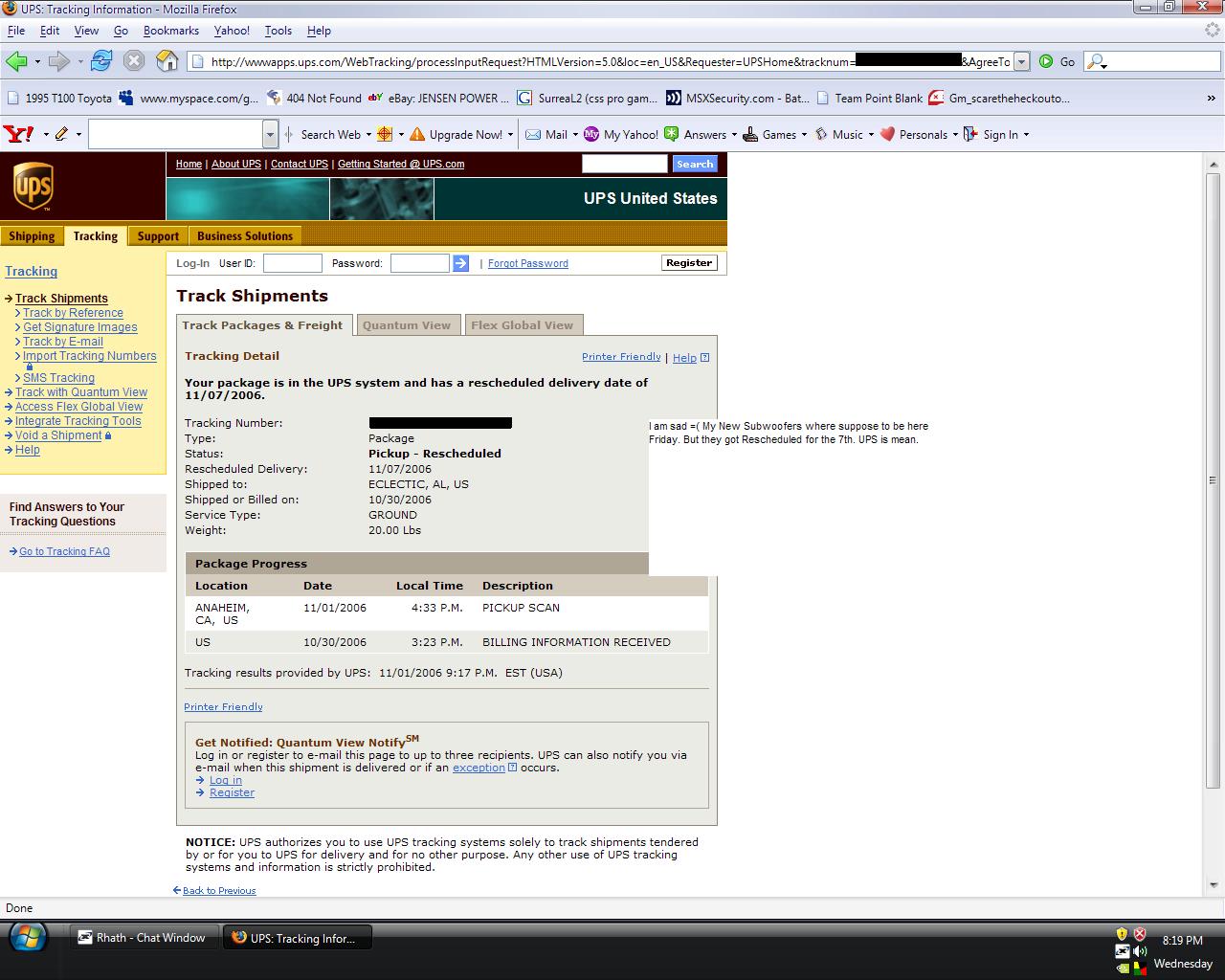Click the exception link in Quantum View Notify
The height and width of the screenshot is (980, 1225).
479,768
